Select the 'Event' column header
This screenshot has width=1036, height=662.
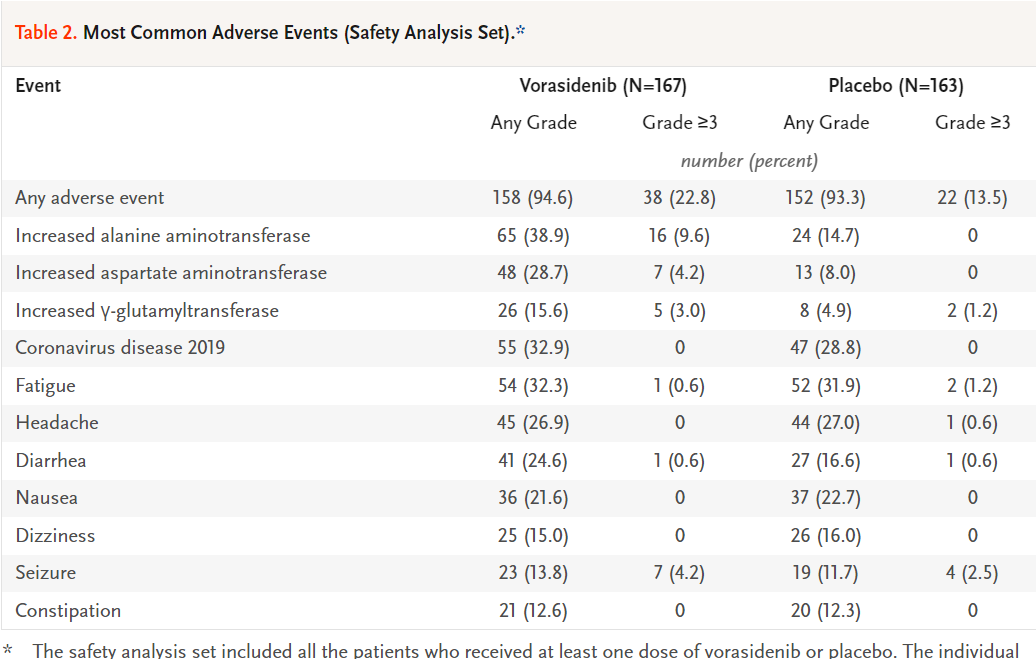point(38,85)
